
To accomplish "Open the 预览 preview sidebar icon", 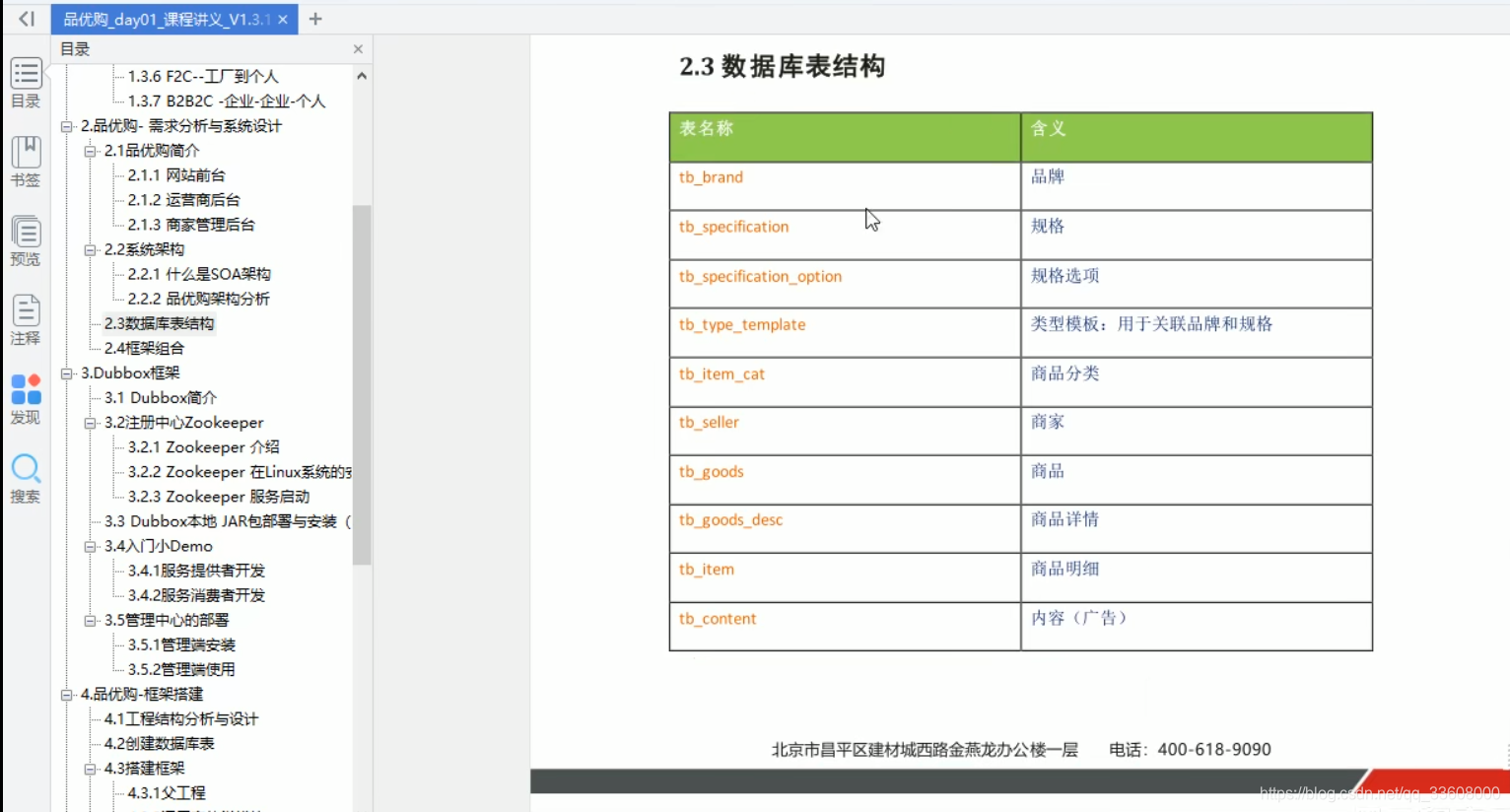I will (26, 240).
